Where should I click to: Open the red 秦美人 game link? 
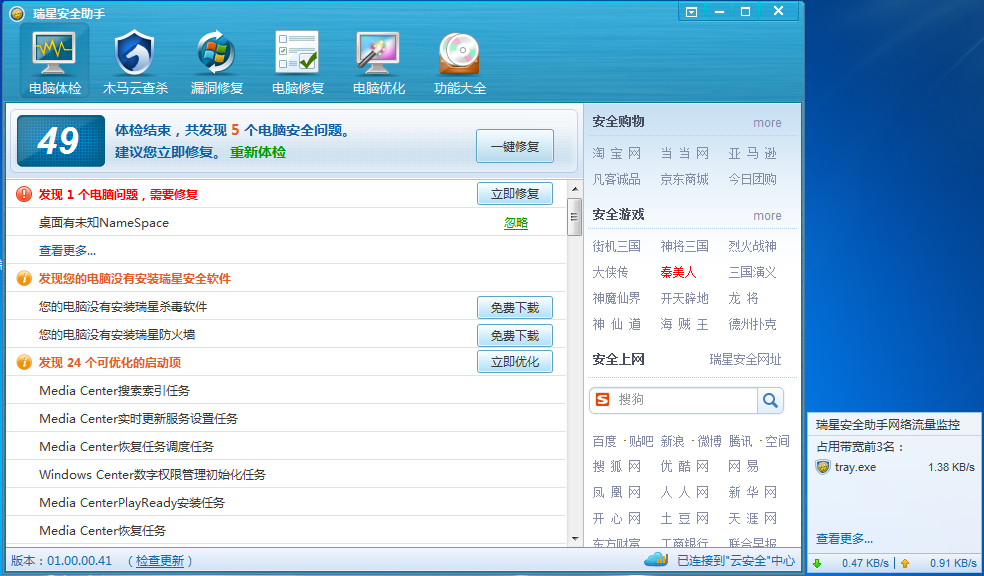tap(678, 272)
